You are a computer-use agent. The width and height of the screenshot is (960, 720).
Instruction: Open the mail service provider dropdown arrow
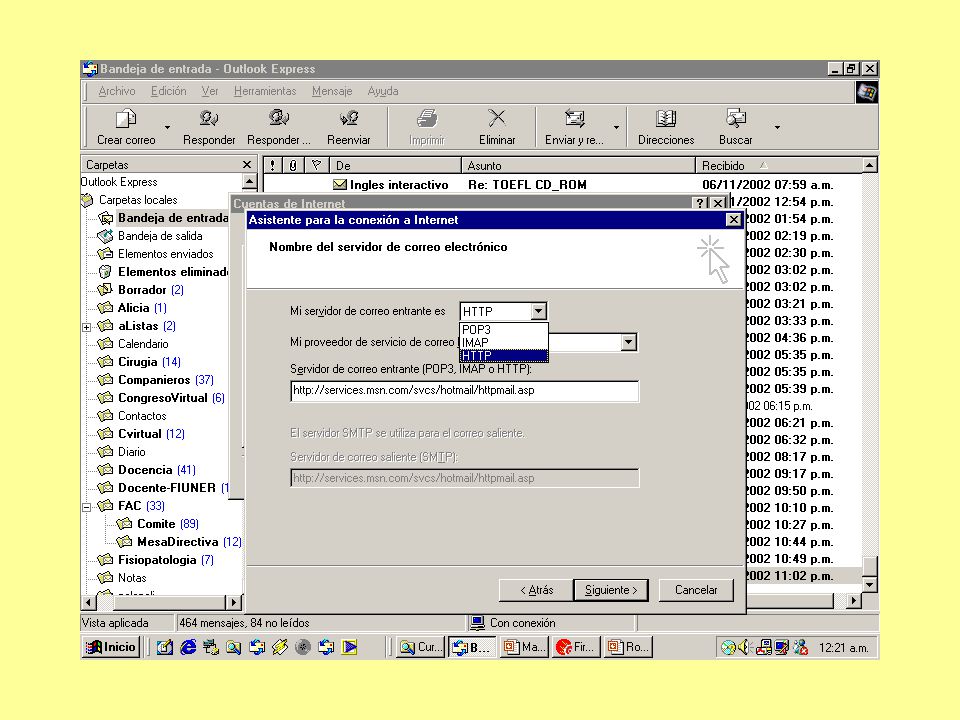click(628, 342)
